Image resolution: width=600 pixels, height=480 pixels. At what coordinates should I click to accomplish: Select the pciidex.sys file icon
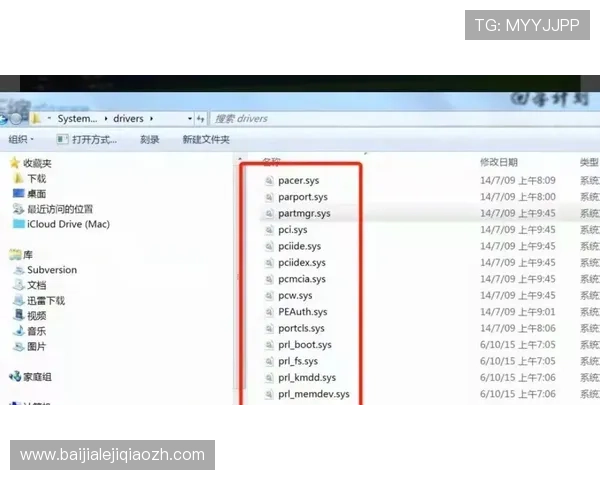coord(269,263)
